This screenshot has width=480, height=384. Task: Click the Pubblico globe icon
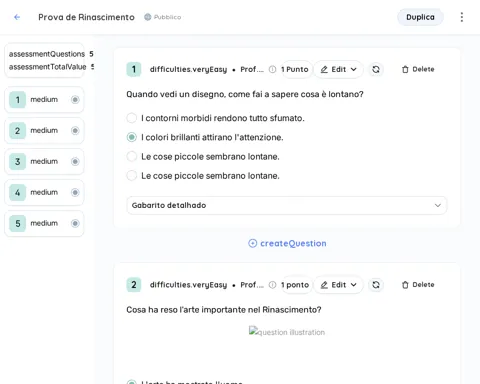coord(148,17)
